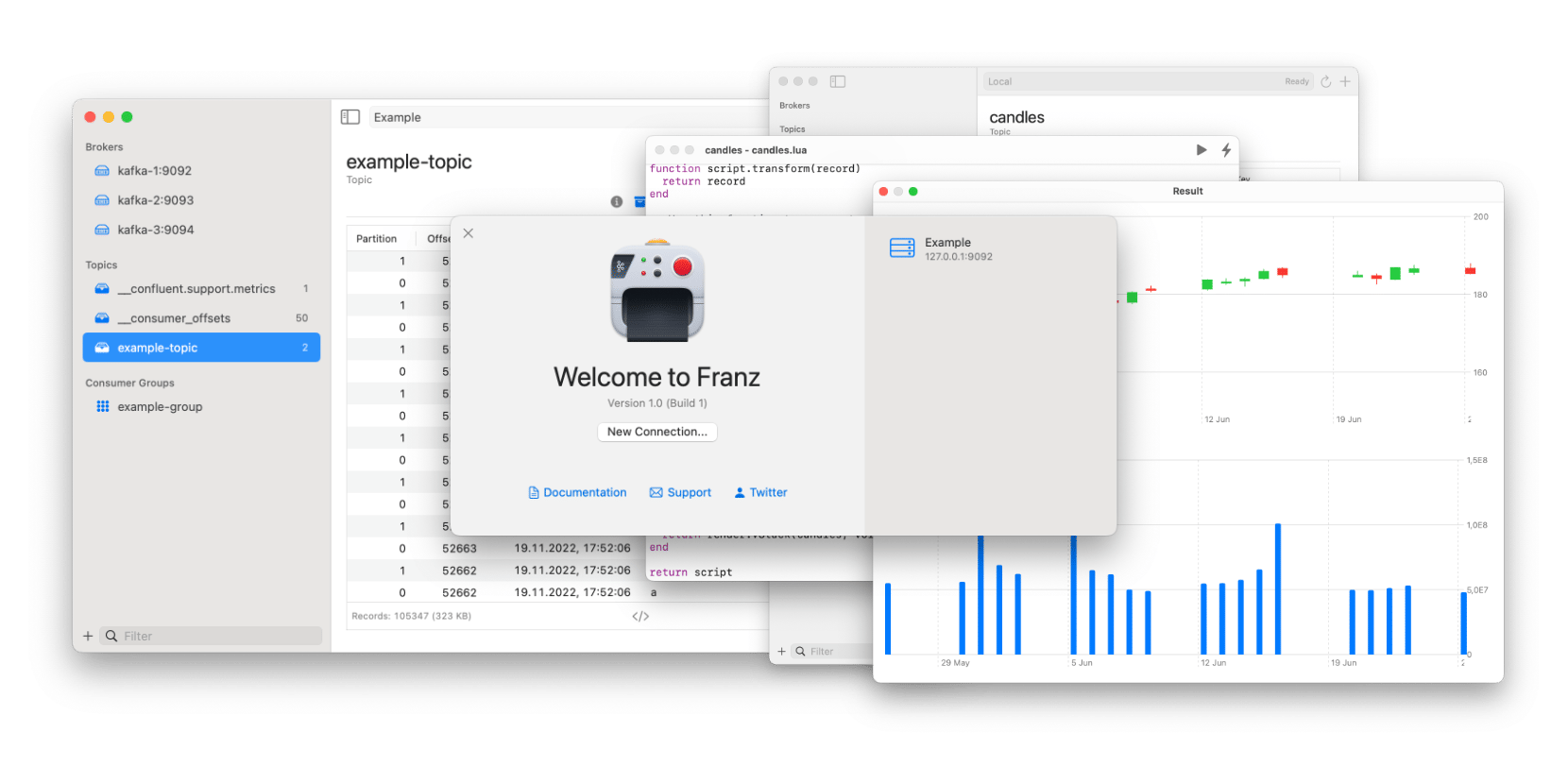Click the Example connection server icon
The height and width of the screenshot is (784, 1568).
tap(902, 248)
